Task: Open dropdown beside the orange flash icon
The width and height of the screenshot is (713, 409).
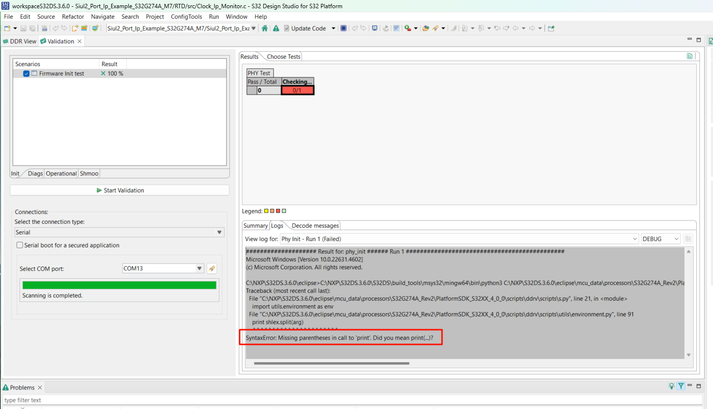Action: 443,28
